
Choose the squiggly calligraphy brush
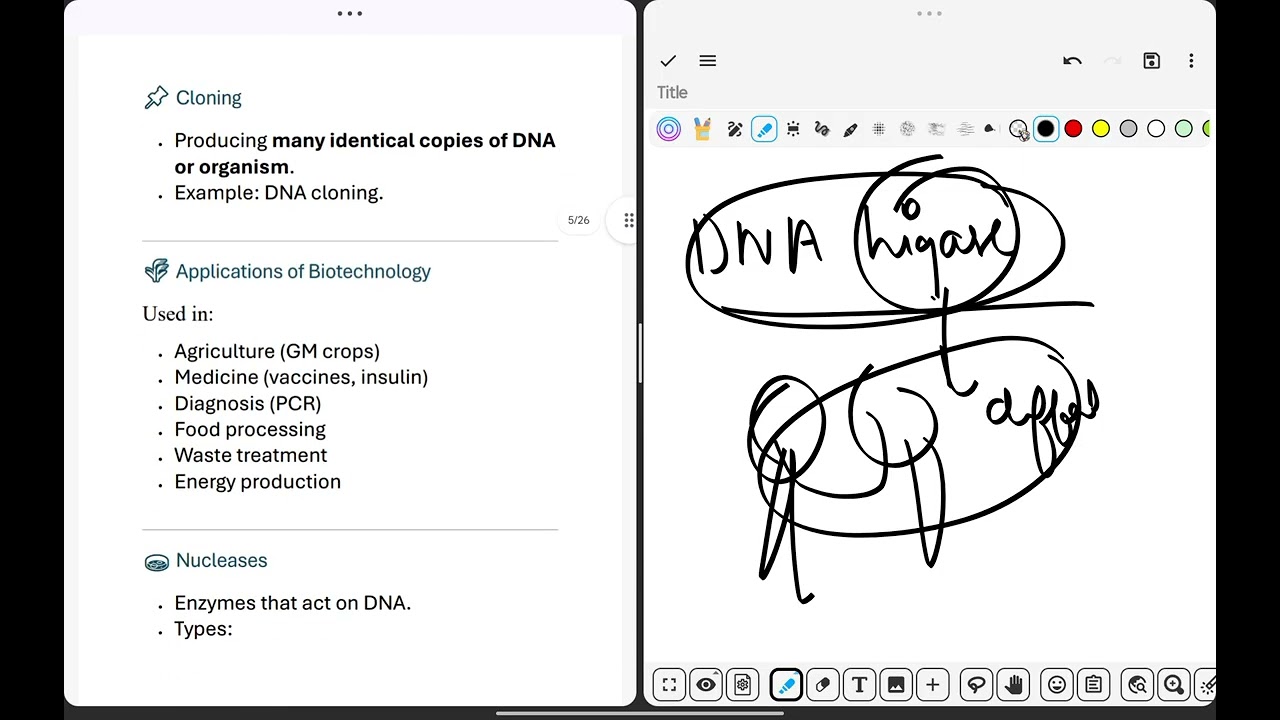822,129
